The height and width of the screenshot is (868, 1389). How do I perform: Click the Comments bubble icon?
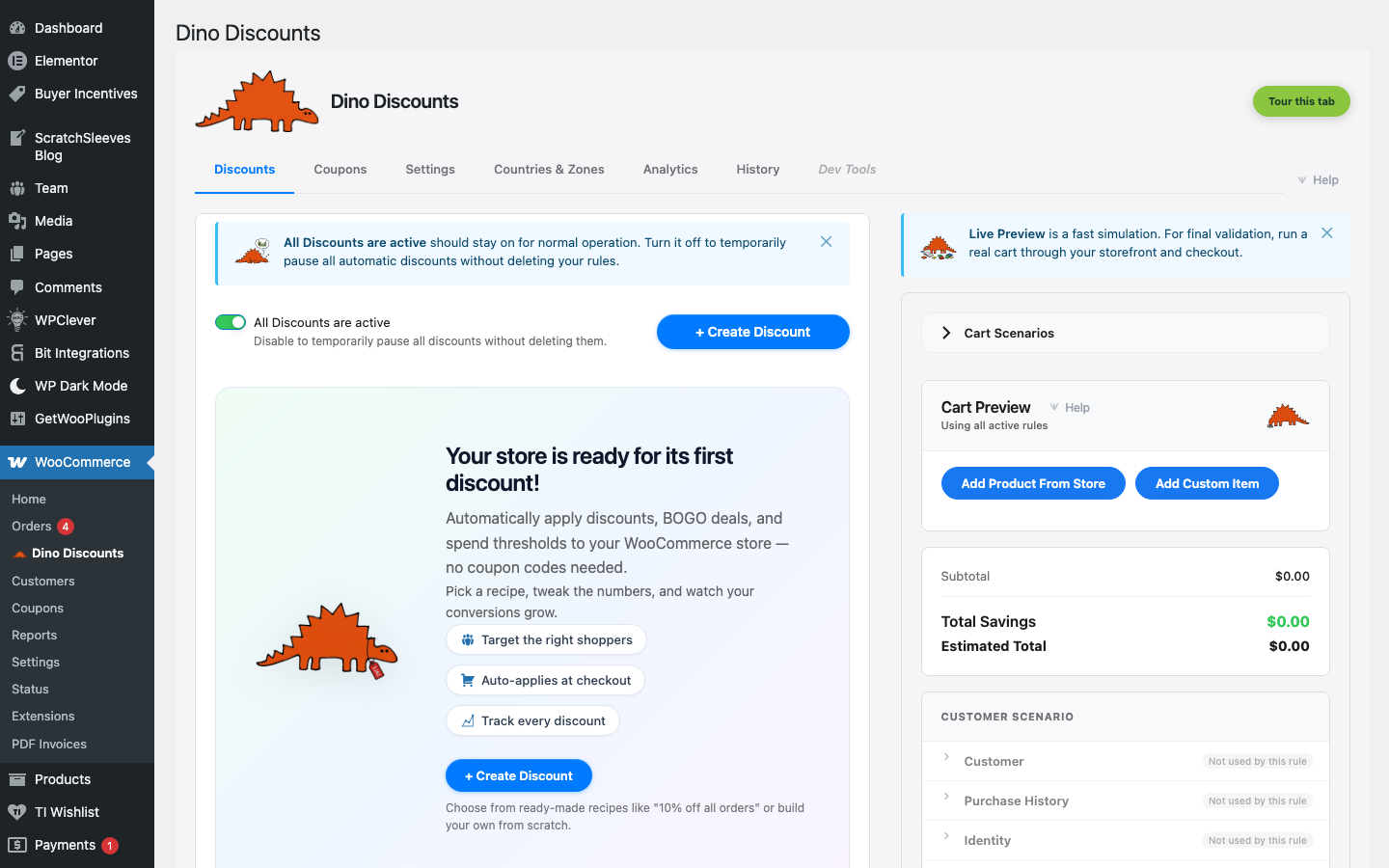17,287
